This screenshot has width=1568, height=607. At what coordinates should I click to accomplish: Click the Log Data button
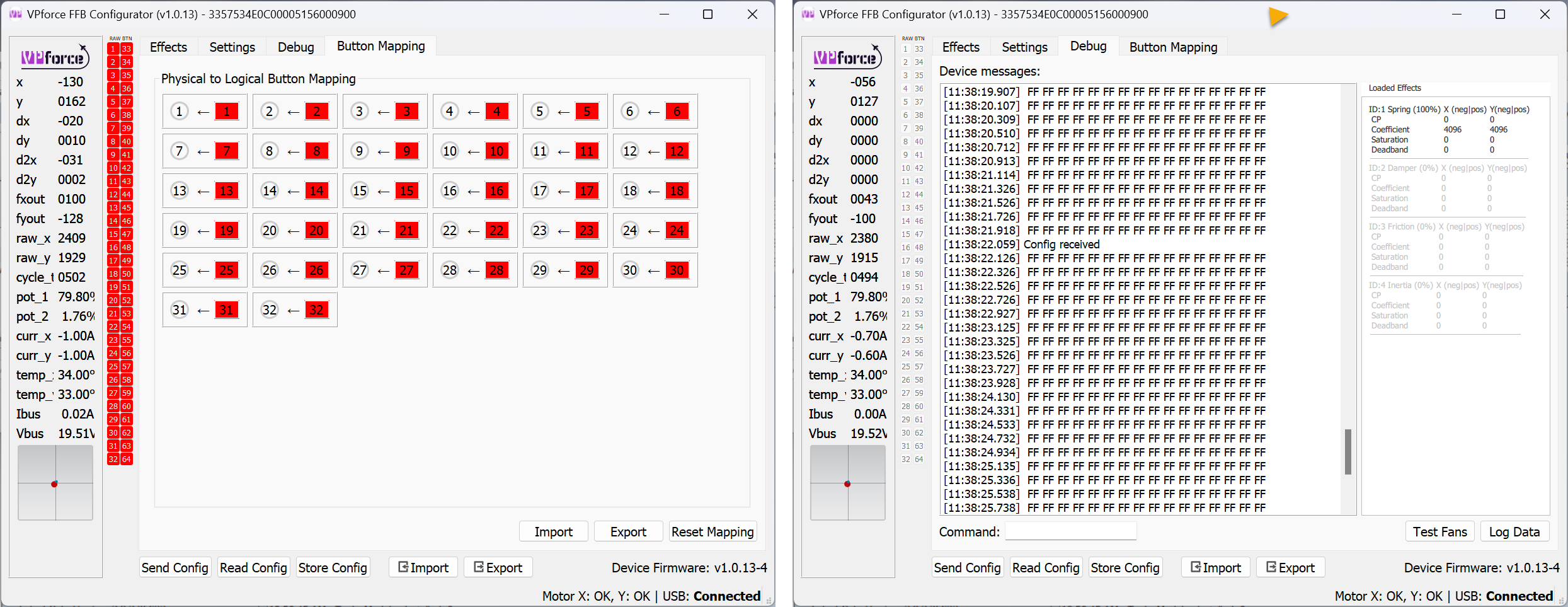coord(1514,531)
